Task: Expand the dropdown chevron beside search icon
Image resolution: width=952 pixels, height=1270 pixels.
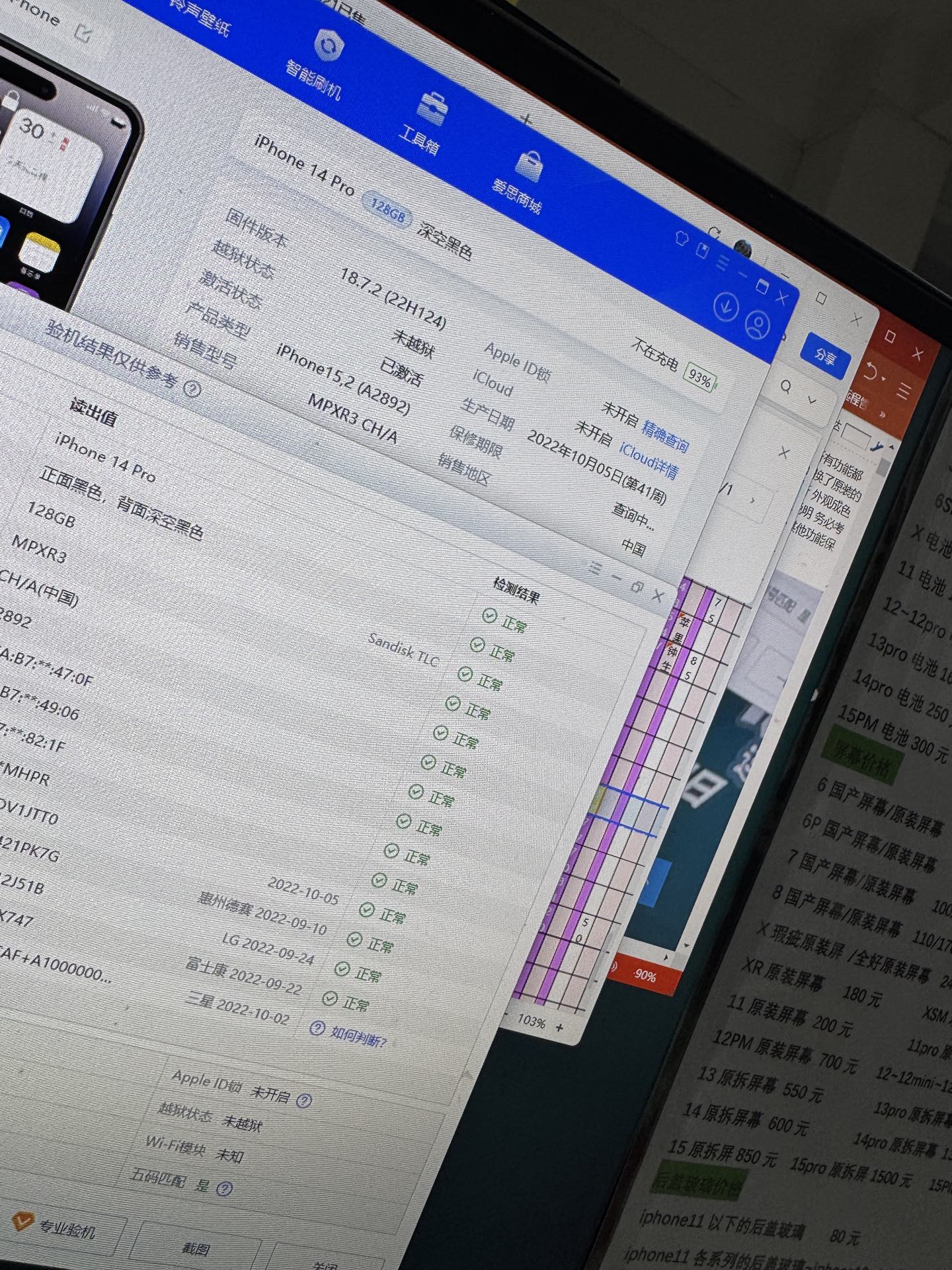Action: point(813,400)
